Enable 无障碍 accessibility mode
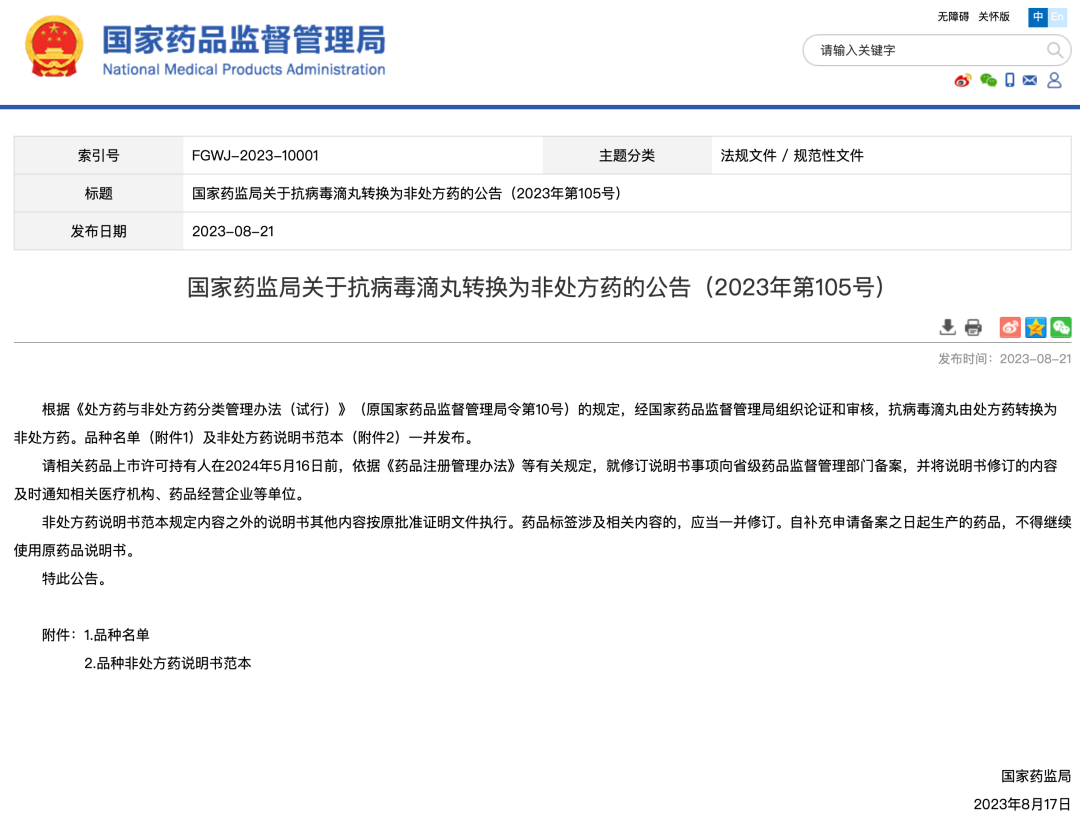Image resolution: width=1080 pixels, height=818 pixels. tap(952, 17)
